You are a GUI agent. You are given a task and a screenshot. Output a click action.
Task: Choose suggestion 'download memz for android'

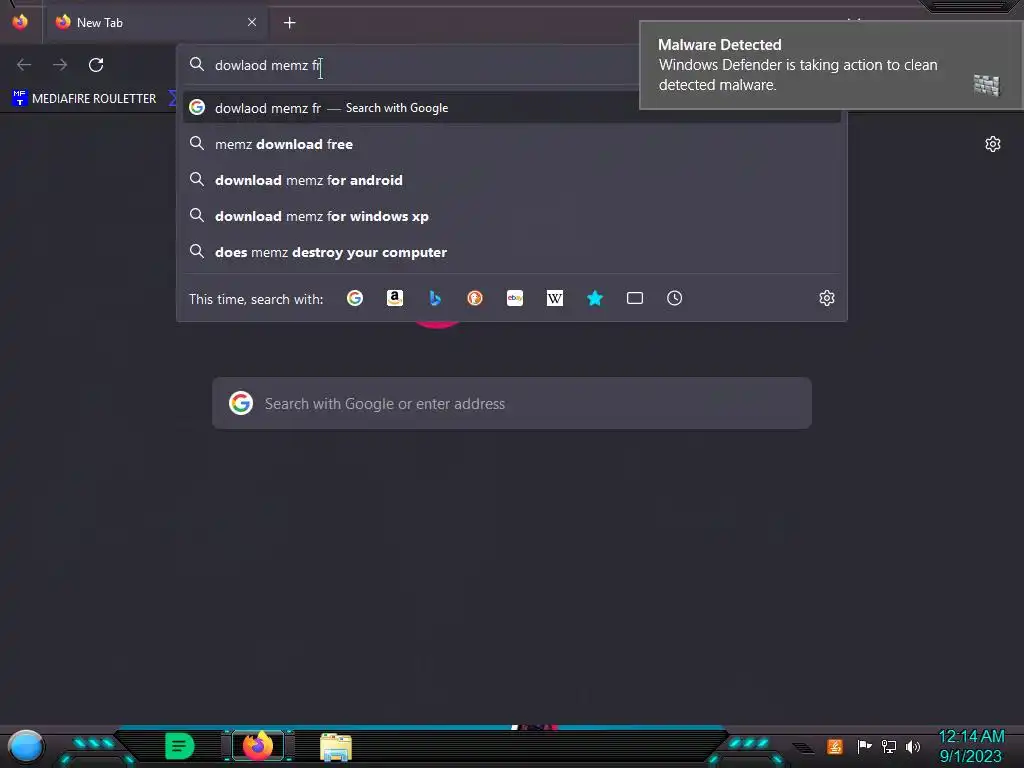[x=512, y=180]
